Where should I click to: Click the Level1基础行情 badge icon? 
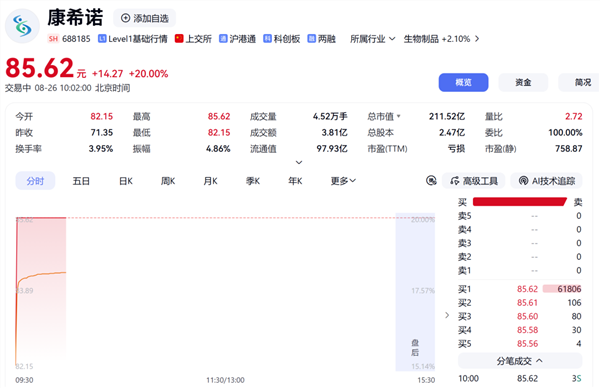coord(102,39)
